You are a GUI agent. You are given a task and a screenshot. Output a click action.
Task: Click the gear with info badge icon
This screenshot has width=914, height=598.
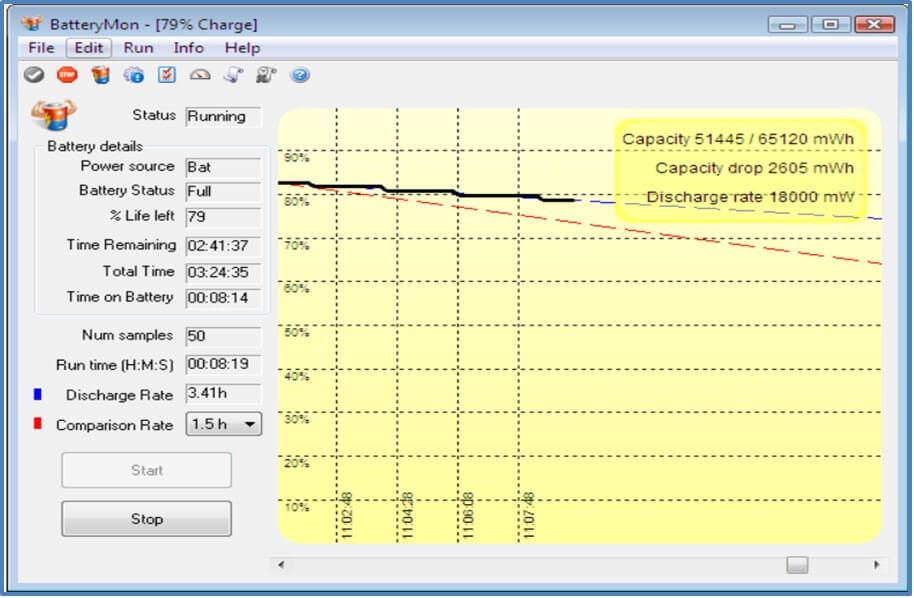pyautogui.click(x=133, y=75)
